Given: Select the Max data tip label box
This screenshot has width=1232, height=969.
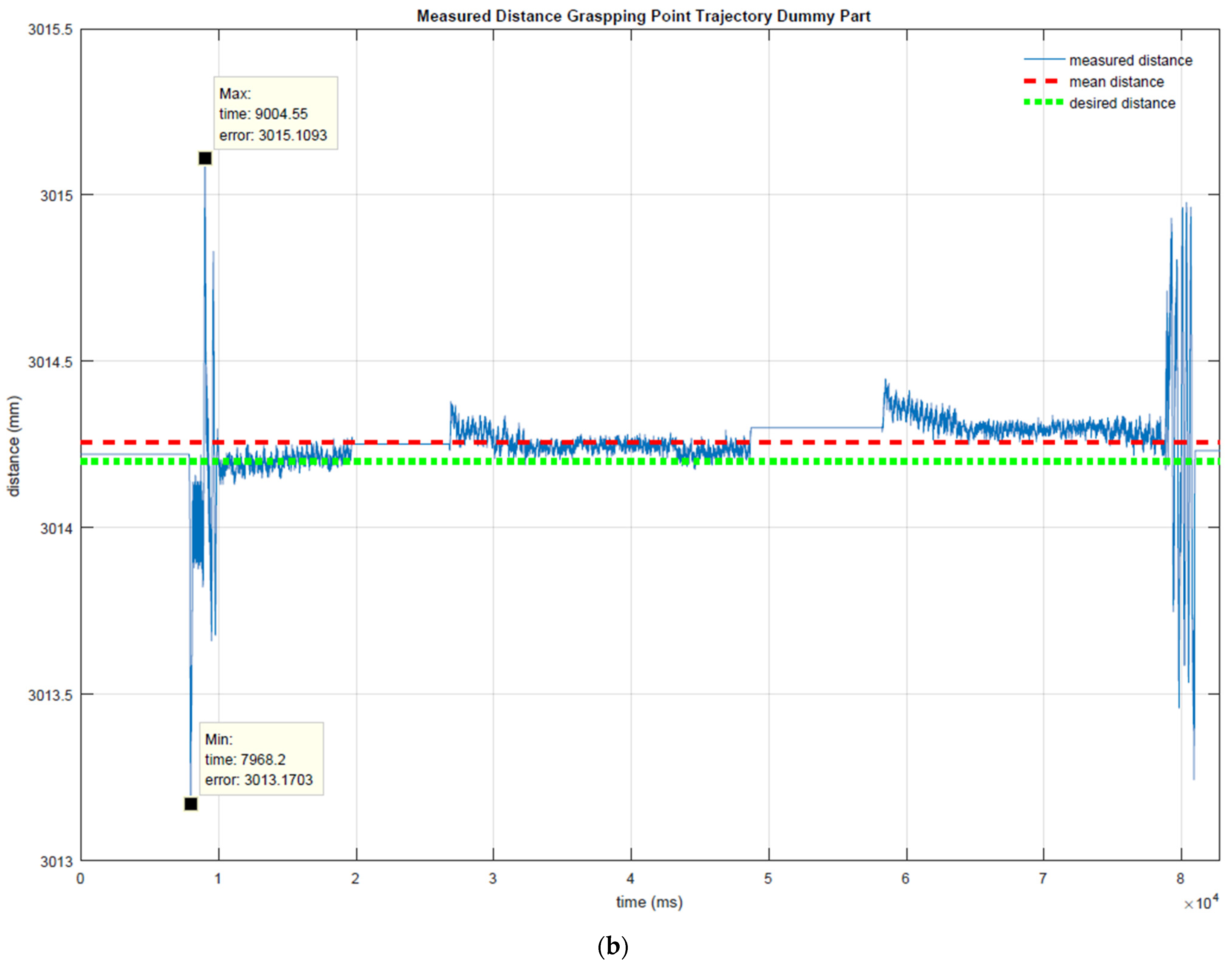Looking at the screenshot, I should 275,114.
